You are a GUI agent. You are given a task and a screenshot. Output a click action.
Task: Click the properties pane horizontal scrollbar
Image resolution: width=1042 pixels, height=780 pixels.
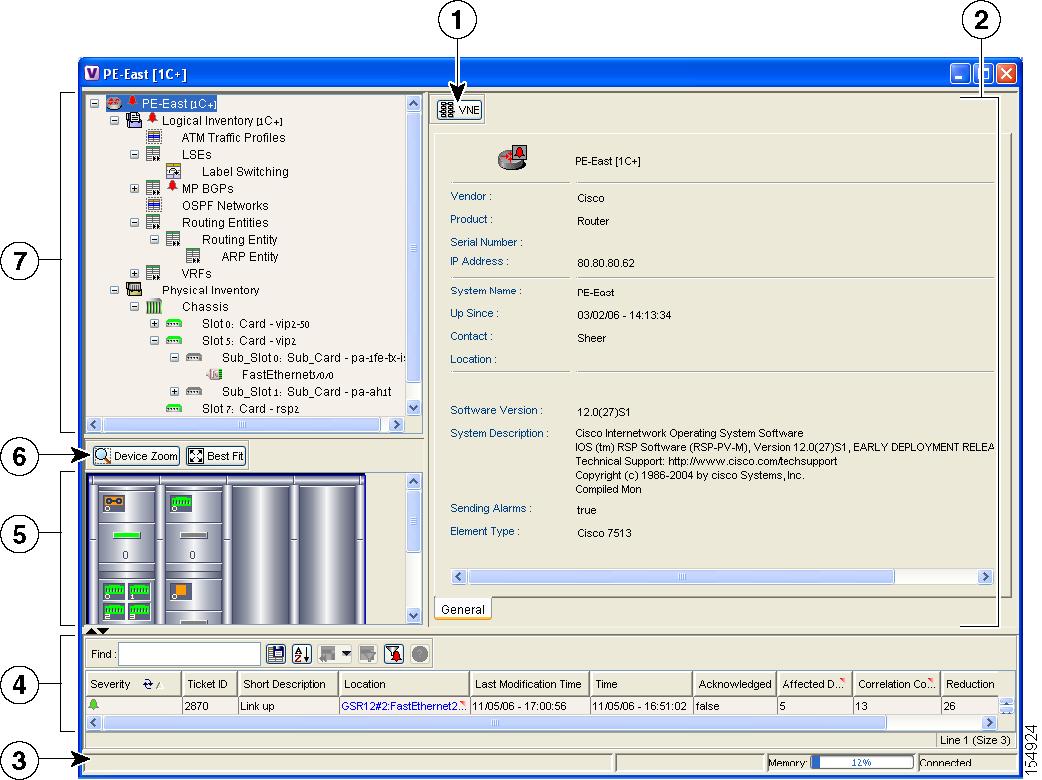pyautogui.click(x=680, y=577)
